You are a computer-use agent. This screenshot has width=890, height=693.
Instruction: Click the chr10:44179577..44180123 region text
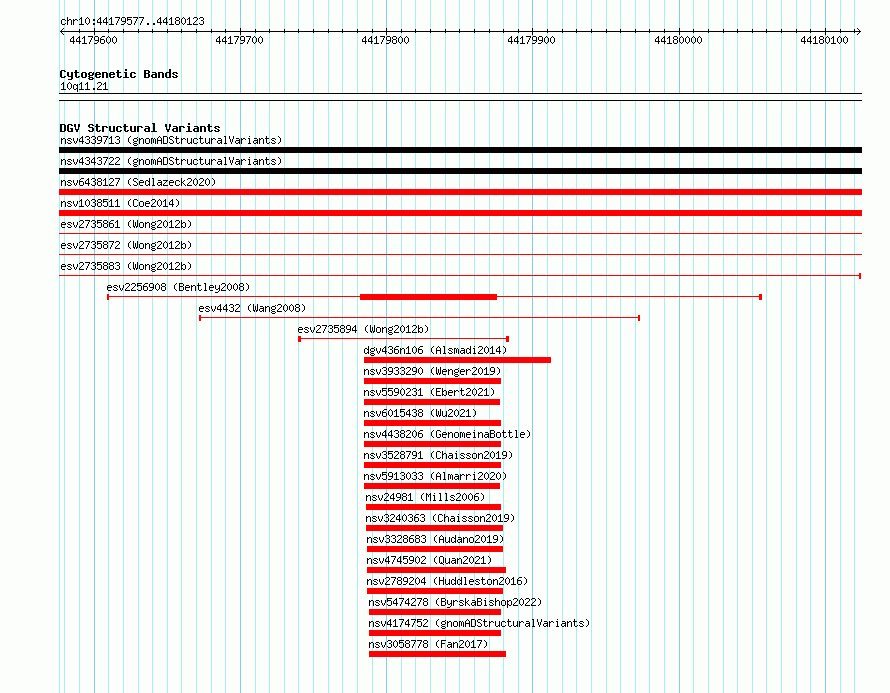coord(132,21)
